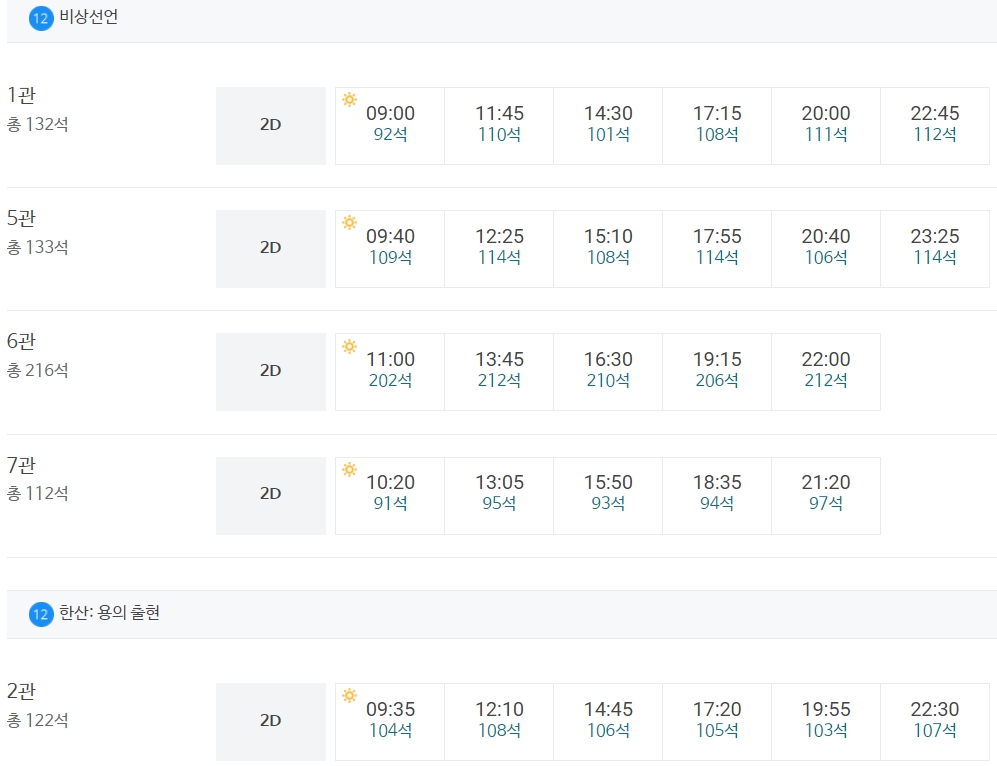The image size is (997, 766).
Task: Open the 한산: 용의 출현 movie title
Action: point(109,613)
